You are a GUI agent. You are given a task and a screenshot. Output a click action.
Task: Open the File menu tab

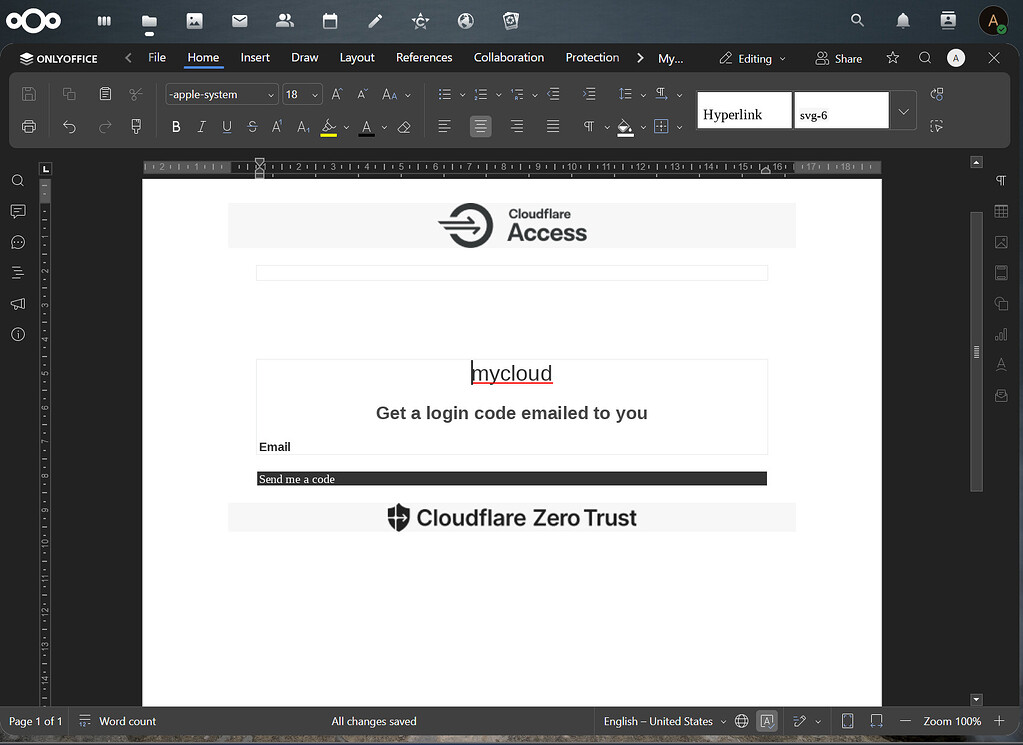pos(157,57)
